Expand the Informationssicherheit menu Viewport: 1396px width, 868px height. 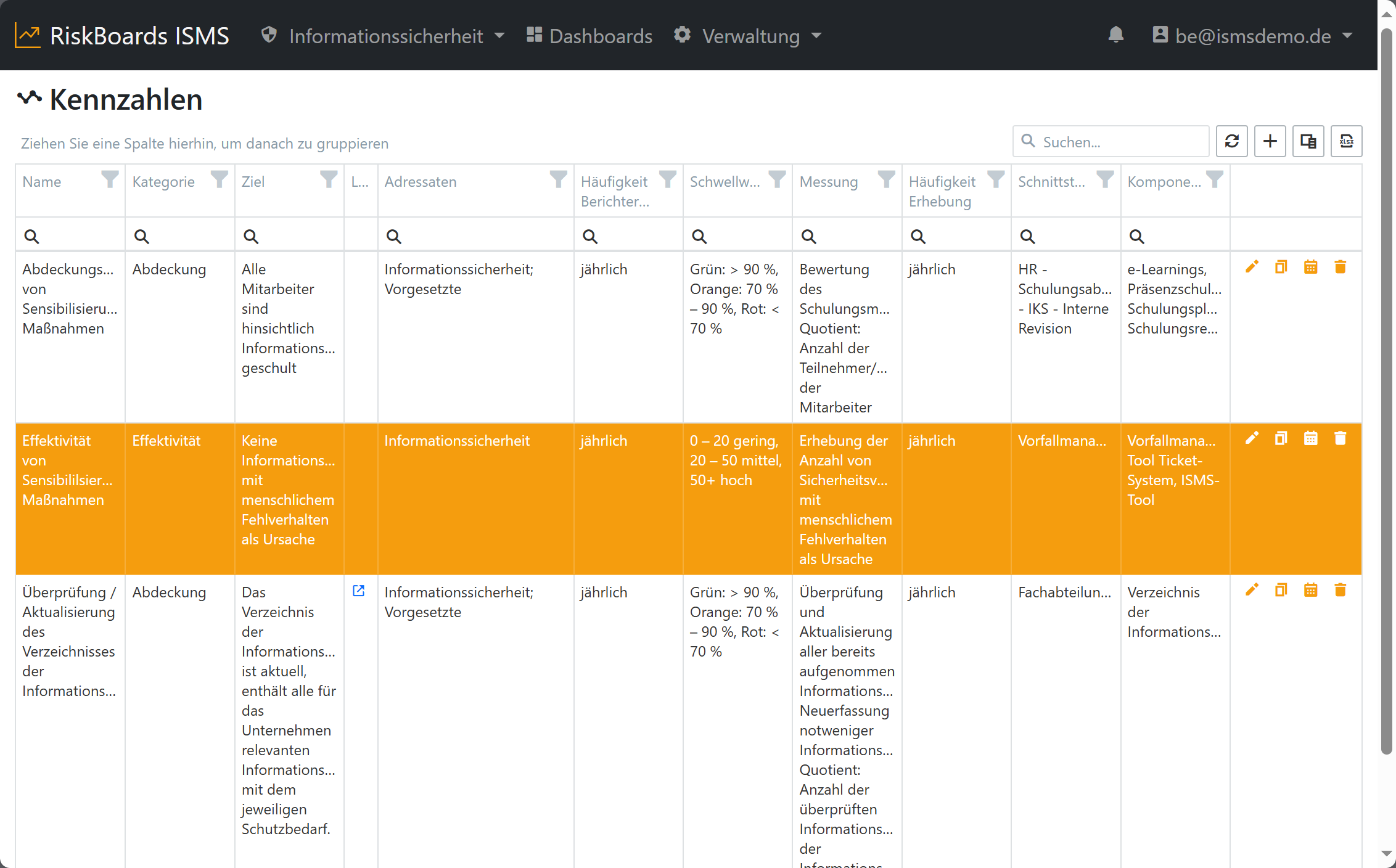(382, 36)
